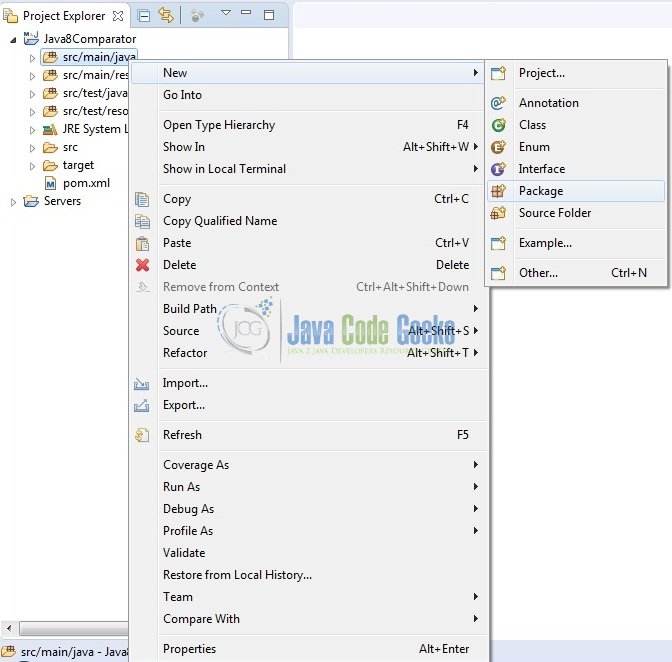Click the red Delete X icon
The image size is (672, 662).
coord(143,265)
